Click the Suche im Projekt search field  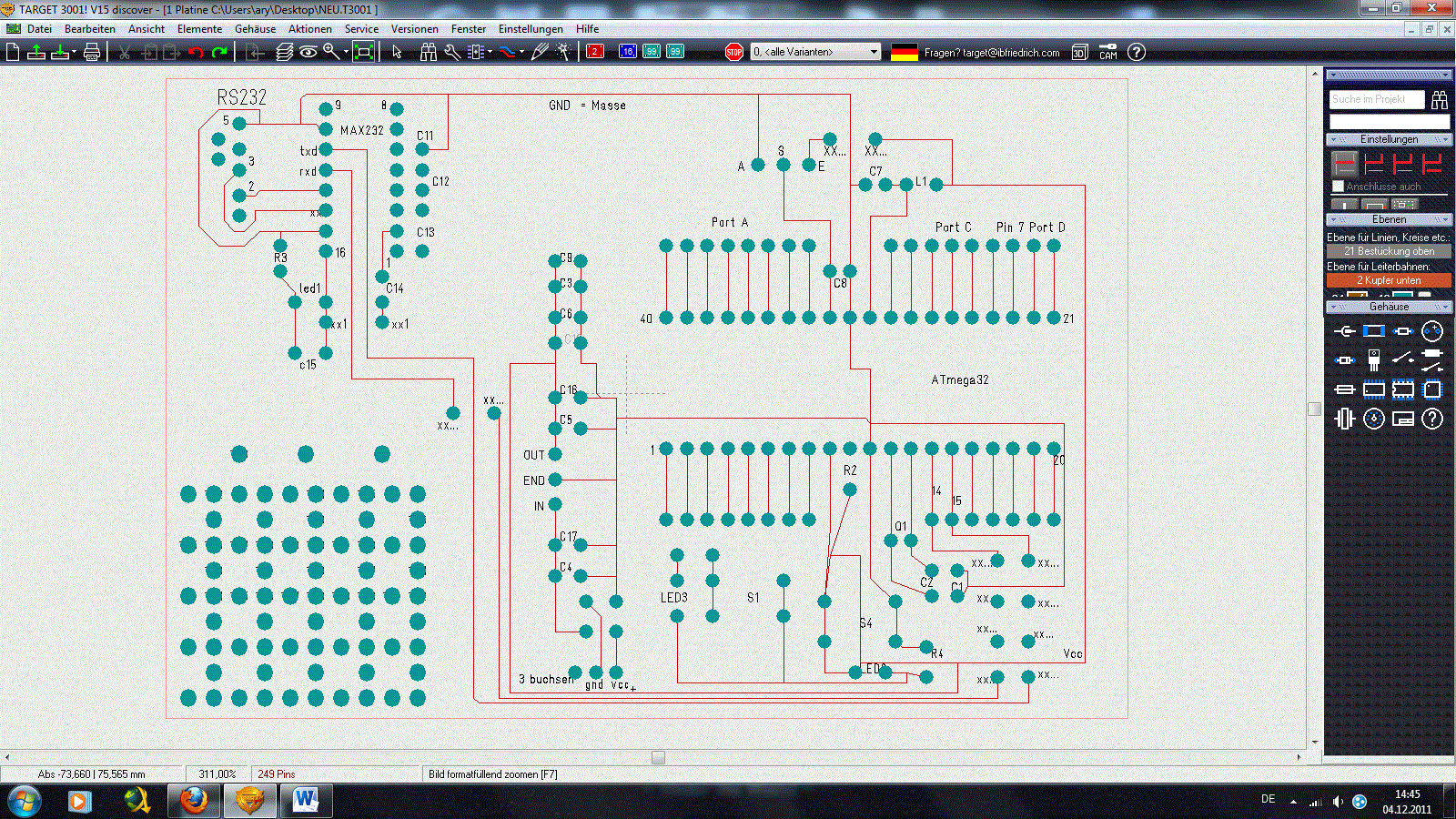click(1377, 99)
